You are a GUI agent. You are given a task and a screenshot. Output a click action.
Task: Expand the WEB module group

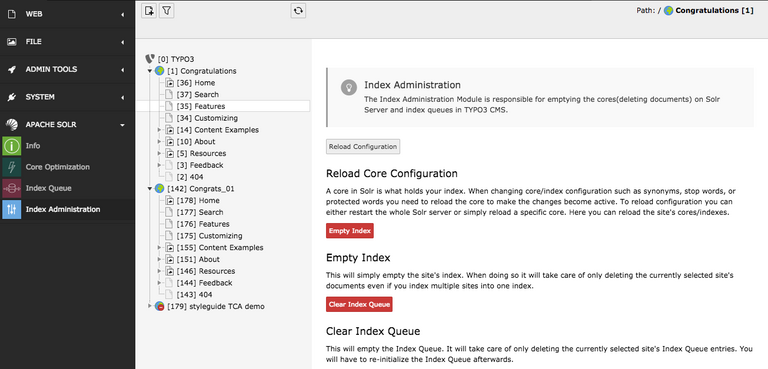click(122, 15)
